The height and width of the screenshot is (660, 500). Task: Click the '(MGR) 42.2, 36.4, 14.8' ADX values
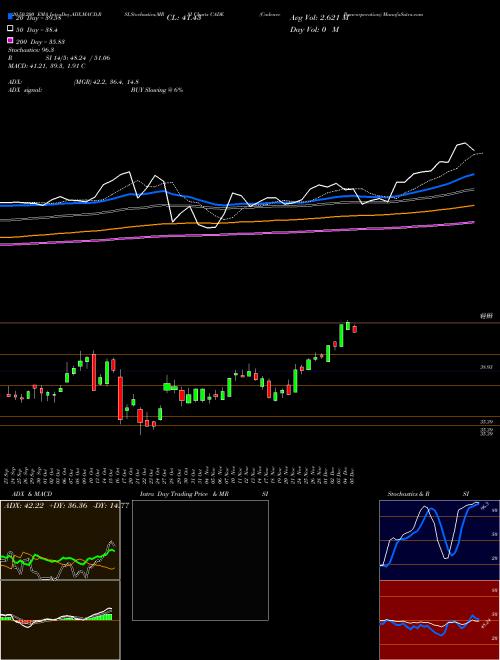pos(106,82)
